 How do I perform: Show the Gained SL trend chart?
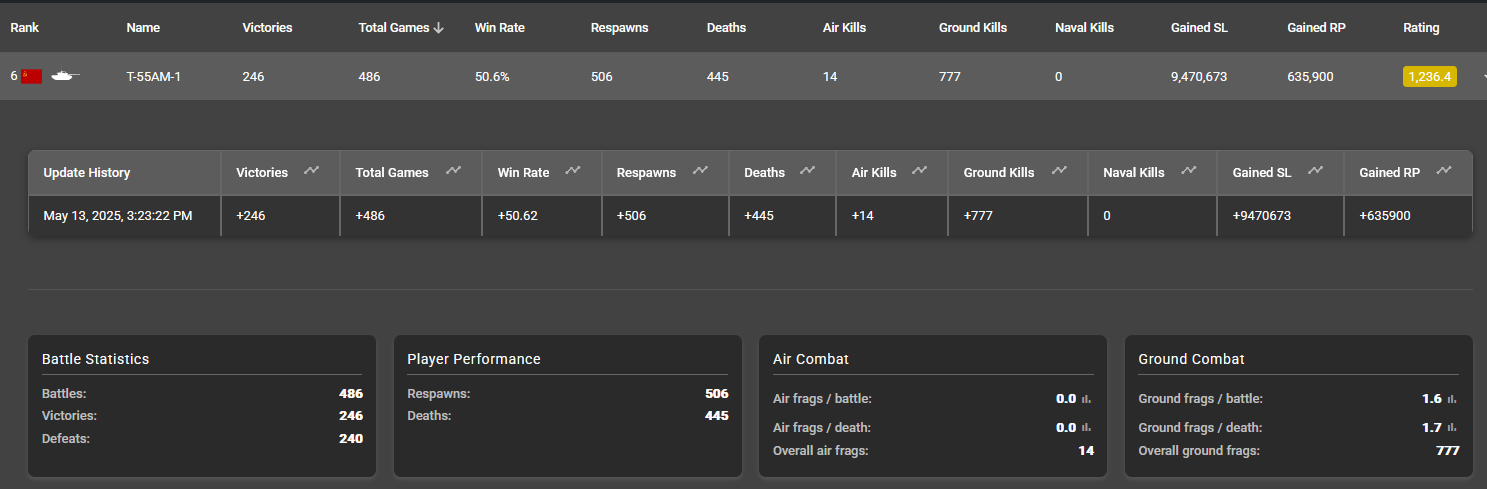(1316, 171)
